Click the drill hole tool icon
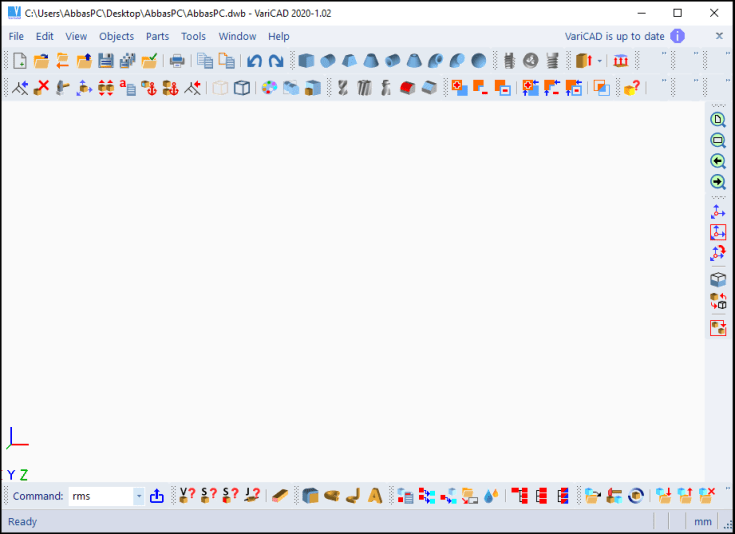735x534 pixels. (x=343, y=88)
